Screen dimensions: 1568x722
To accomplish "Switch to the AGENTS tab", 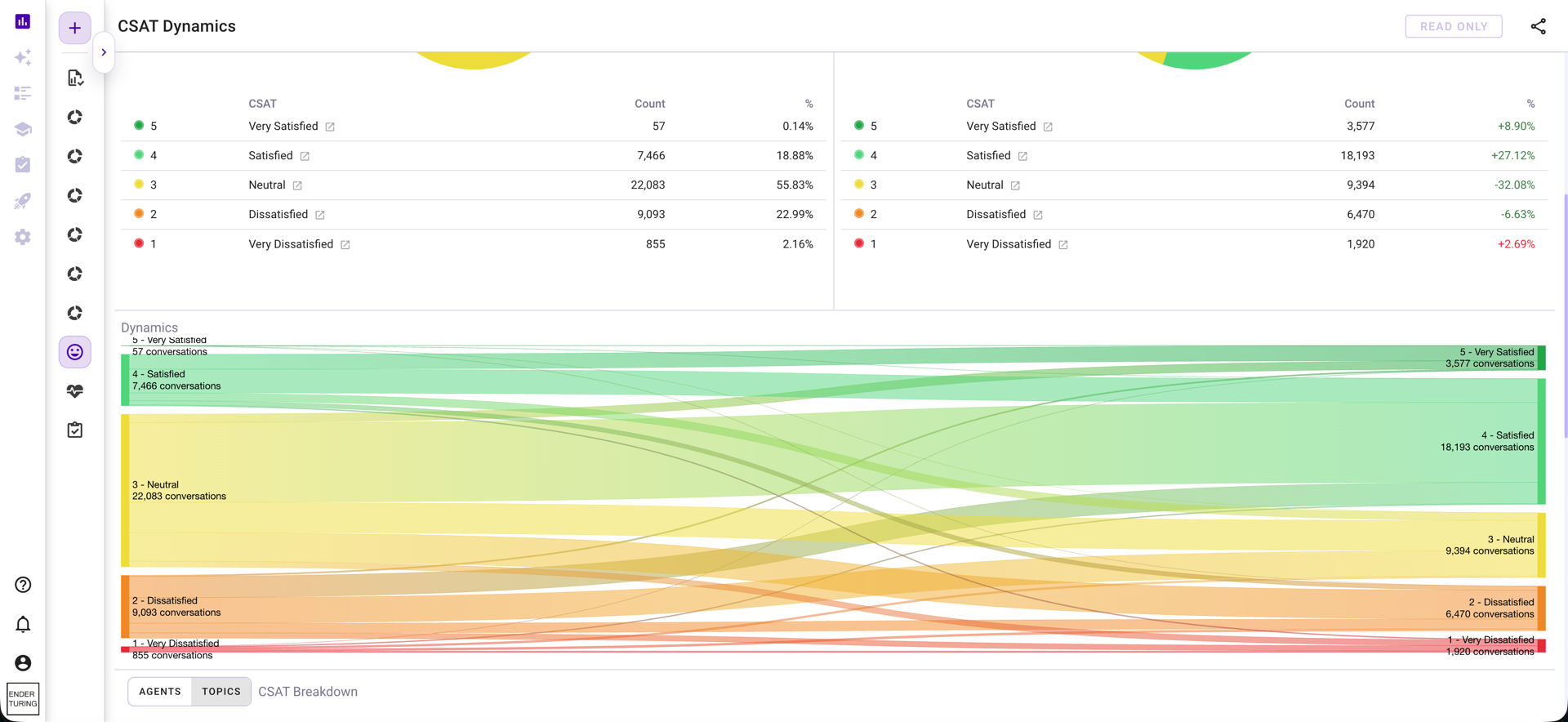I will pyautogui.click(x=160, y=692).
